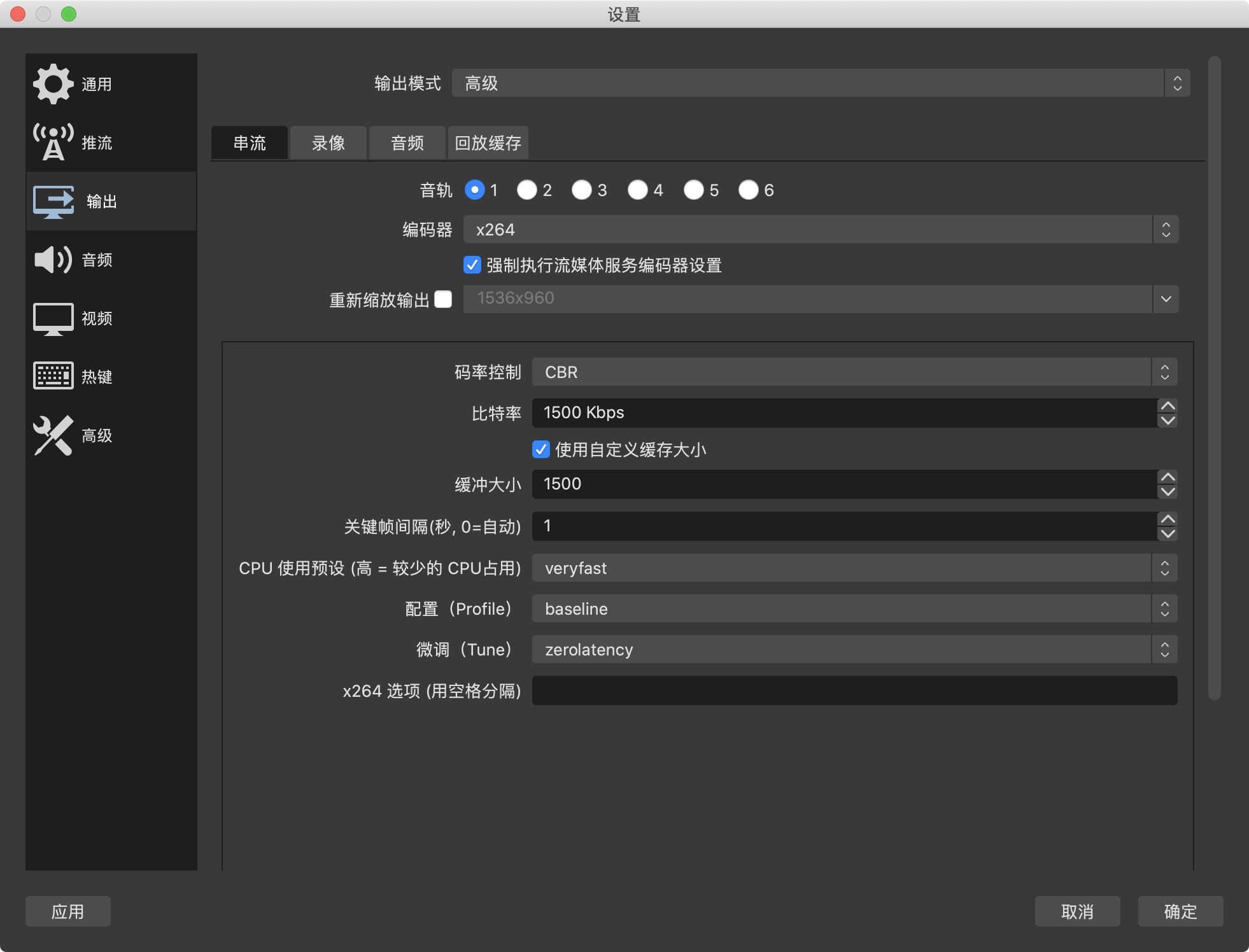The image size is (1249, 952).
Task: Open the 通用 general settings gear icon
Action: [x=53, y=84]
